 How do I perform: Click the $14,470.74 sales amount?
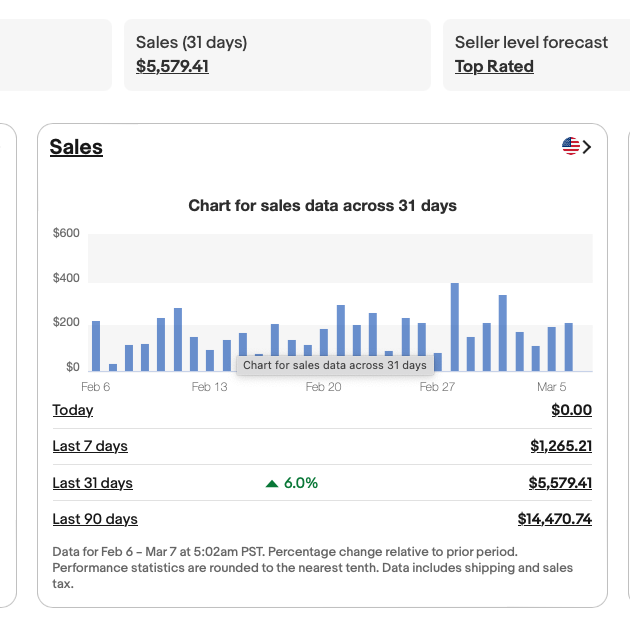click(554, 519)
